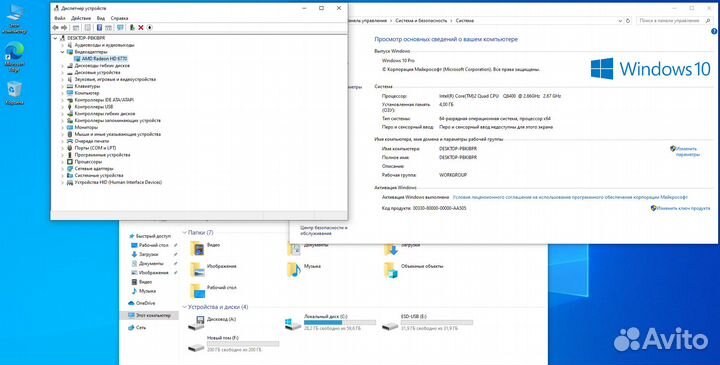Open the Справка menu in Device Manager

click(119, 18)
